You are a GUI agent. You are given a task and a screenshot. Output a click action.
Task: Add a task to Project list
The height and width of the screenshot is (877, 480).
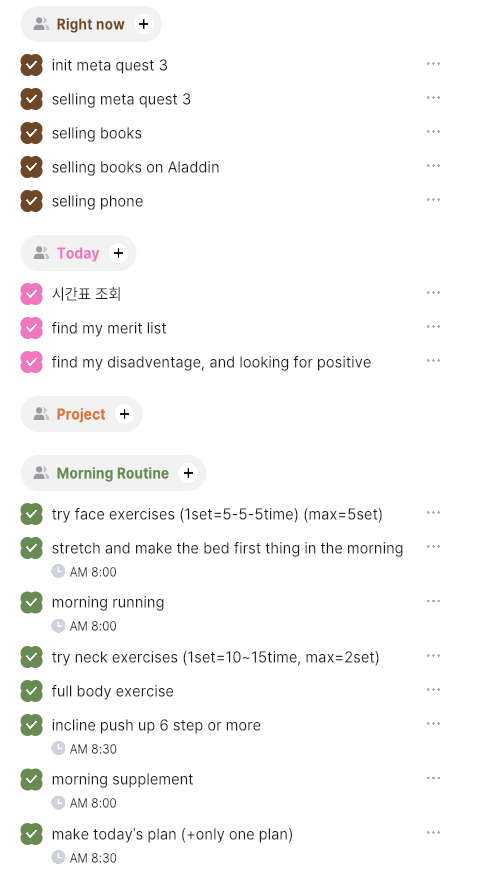point(124,414)
